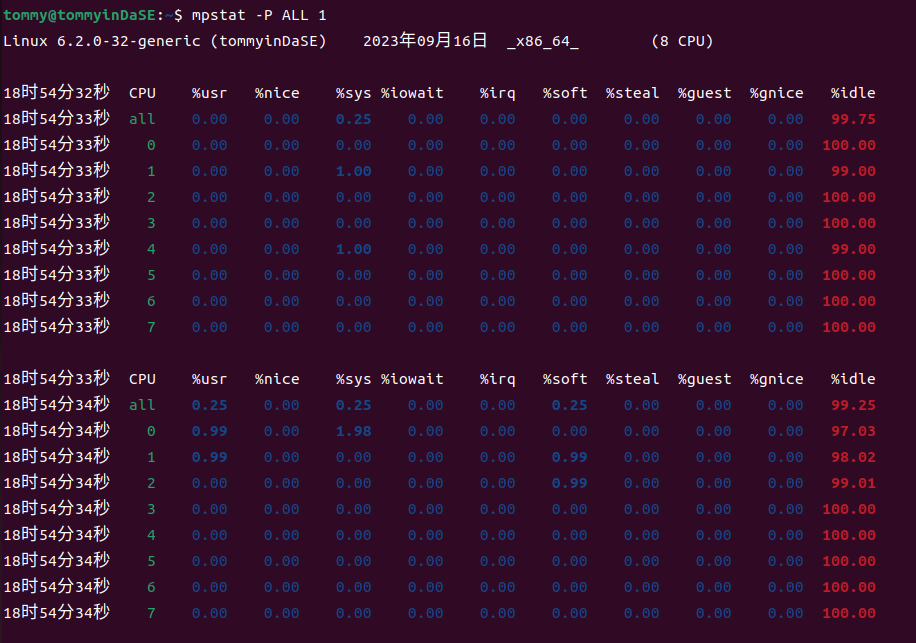Click '%idle' header in the 18时54分32秒 row
This screenshot has width=916, height=643.
coord(853,93)
